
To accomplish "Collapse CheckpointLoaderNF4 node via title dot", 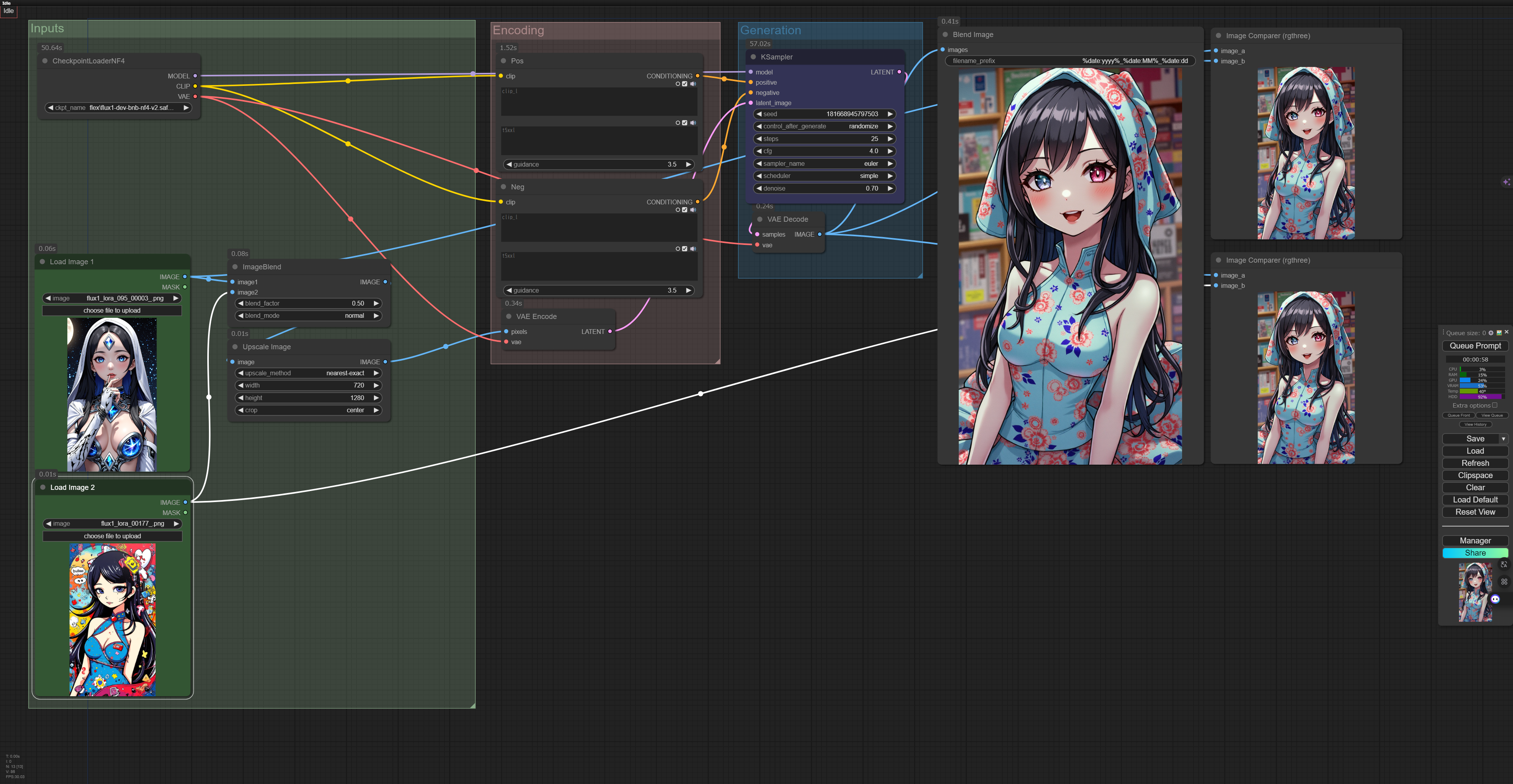I will (45, 61).
